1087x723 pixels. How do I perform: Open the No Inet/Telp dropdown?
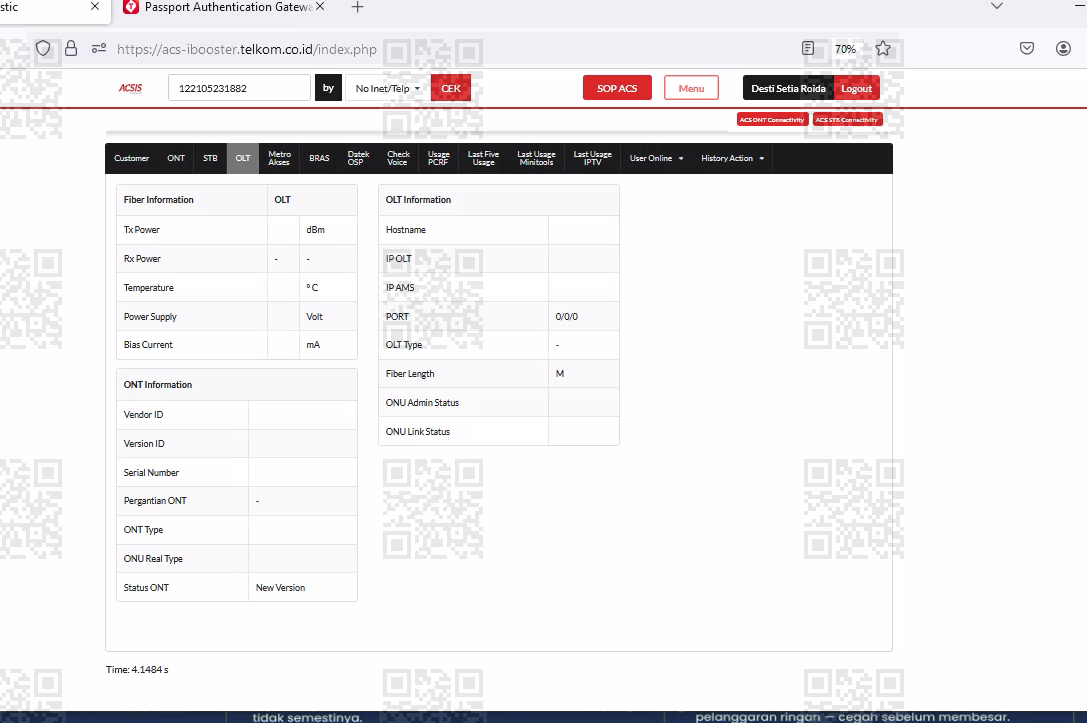(388, 88)
